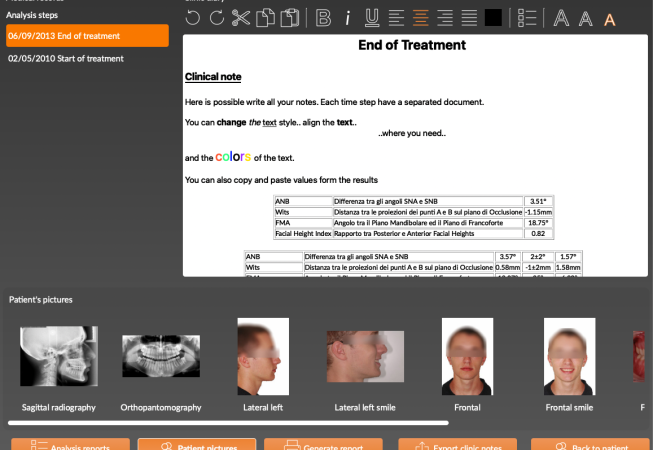
Task: Click the Lateral left smile caption
Action: 365,408
